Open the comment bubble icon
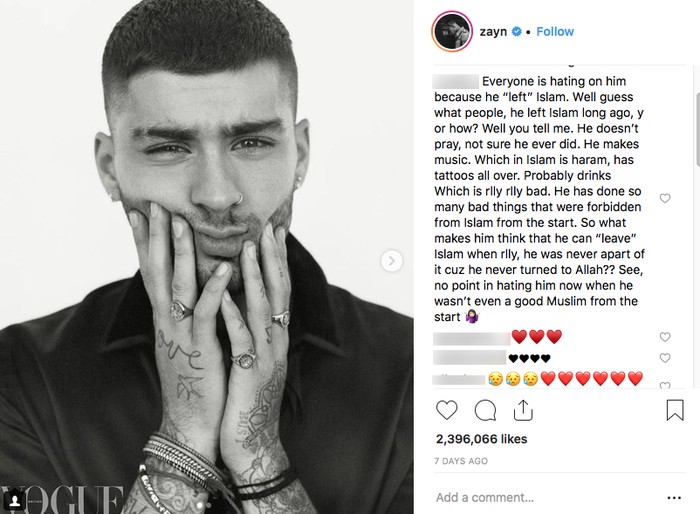 click(x=485, y=410)
